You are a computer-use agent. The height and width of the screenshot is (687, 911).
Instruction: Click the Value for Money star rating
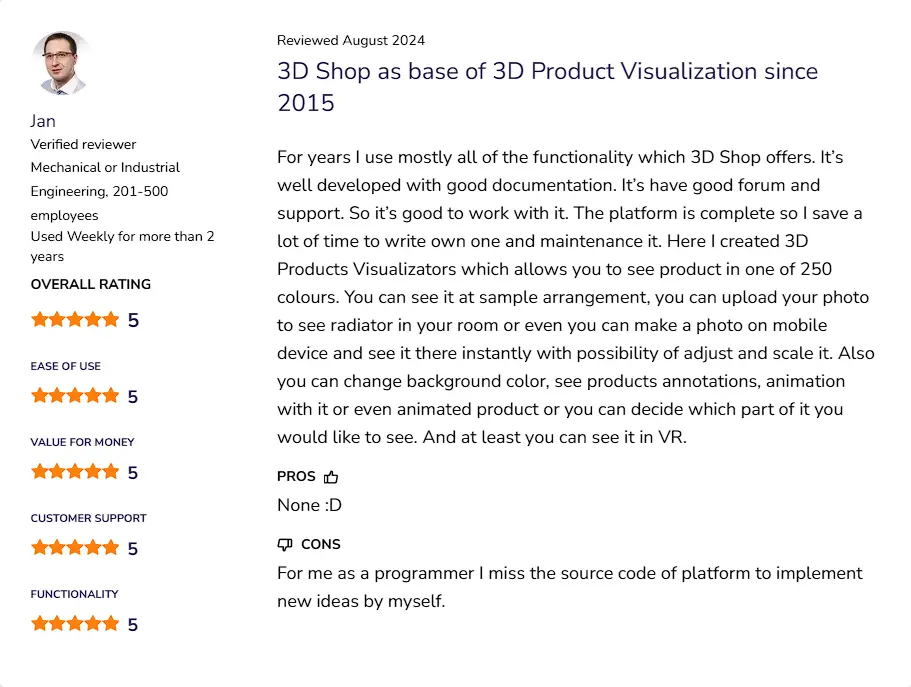75,472
